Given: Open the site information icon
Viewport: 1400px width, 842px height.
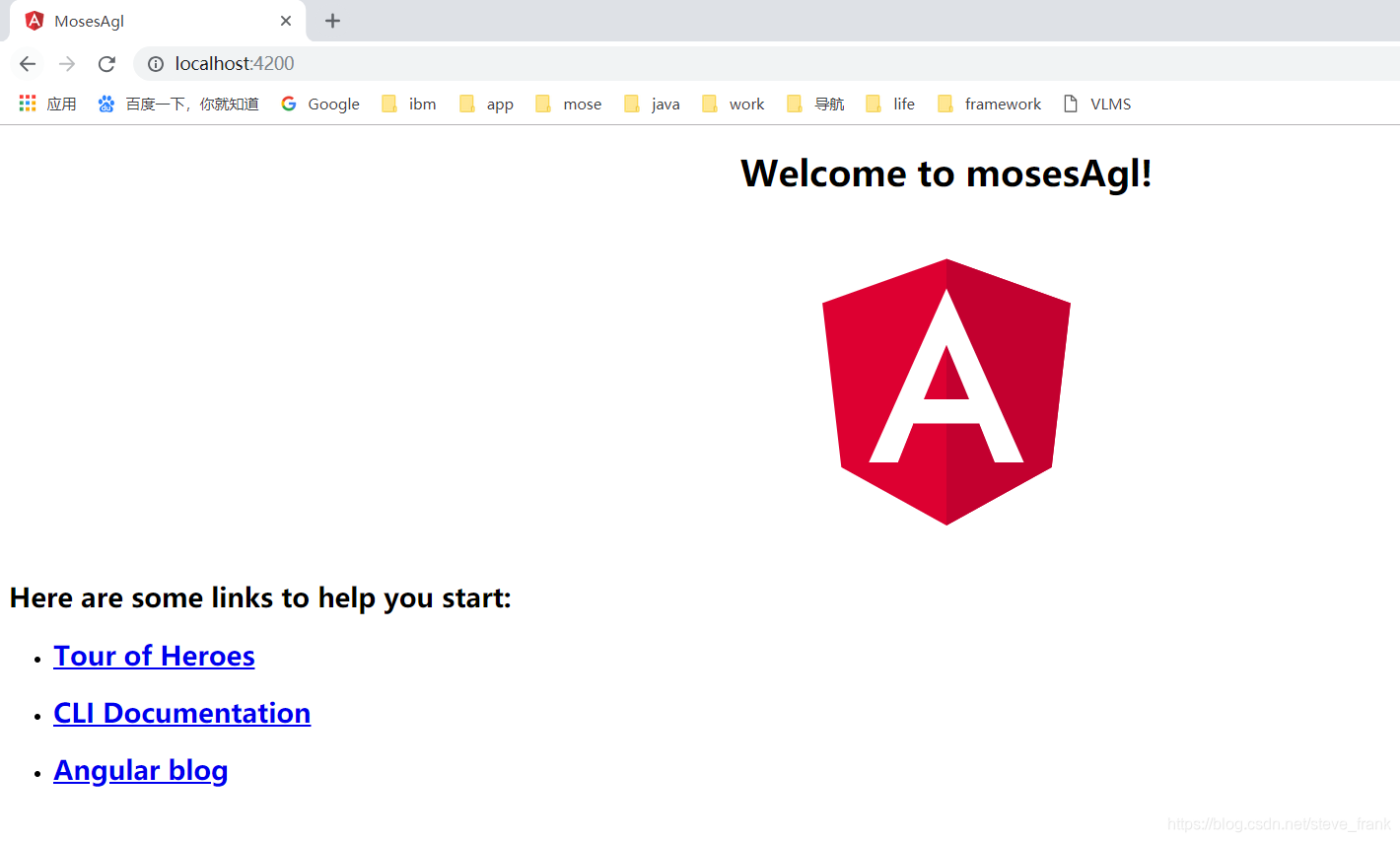Looking at the screenshot, I should click(156, 64).
